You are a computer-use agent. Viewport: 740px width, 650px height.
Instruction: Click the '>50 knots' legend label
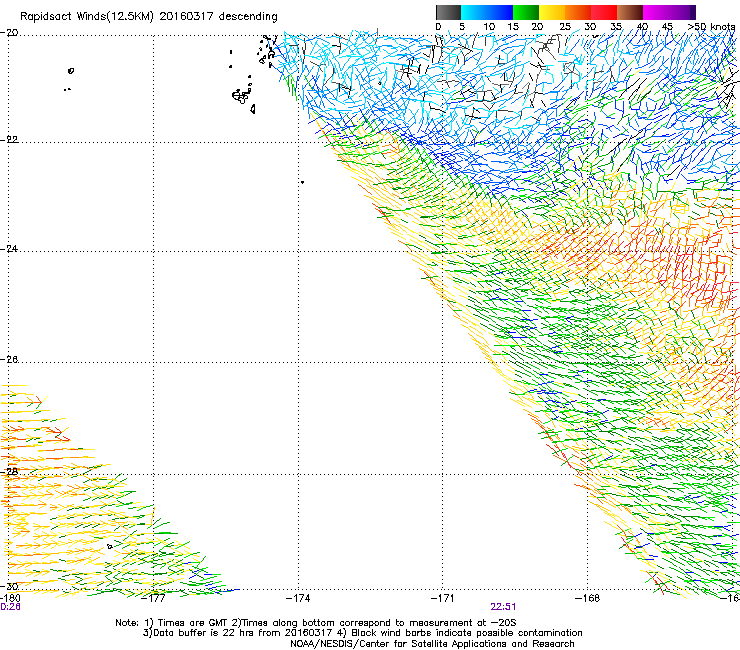(x=711, y=27)
